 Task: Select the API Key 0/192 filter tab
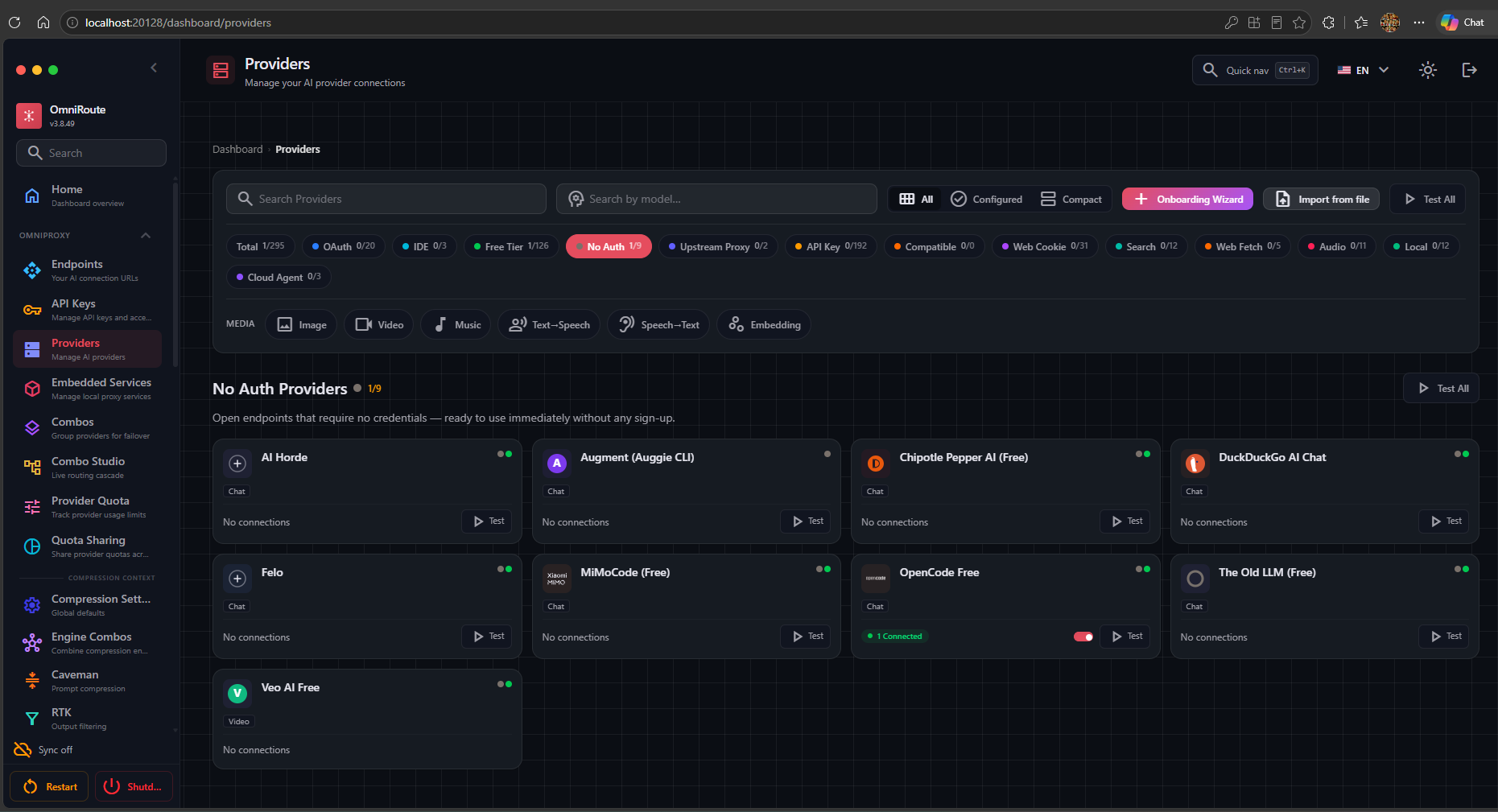[x=832, y=246]
